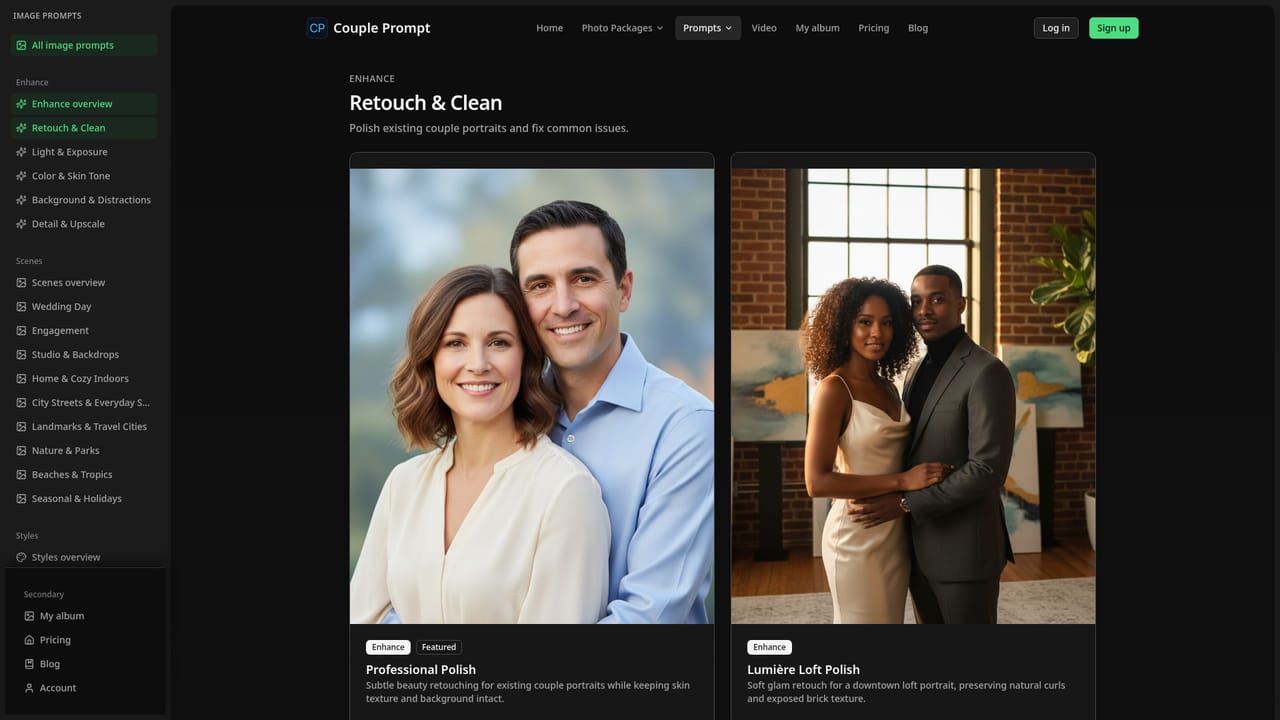This screenshot has height=720, width=1280.
Task: Open Landmarks & Travel Cities scenes
Action: 84,427
